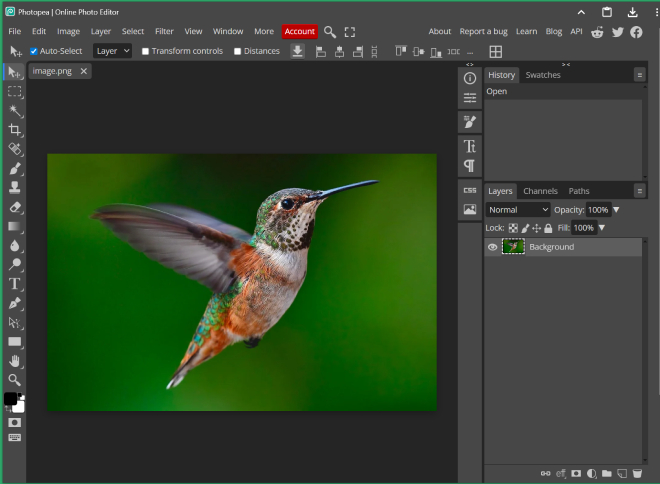Screen dimensions: 660x484
Task: Click the red Account button
Action: tap(299, 31)
